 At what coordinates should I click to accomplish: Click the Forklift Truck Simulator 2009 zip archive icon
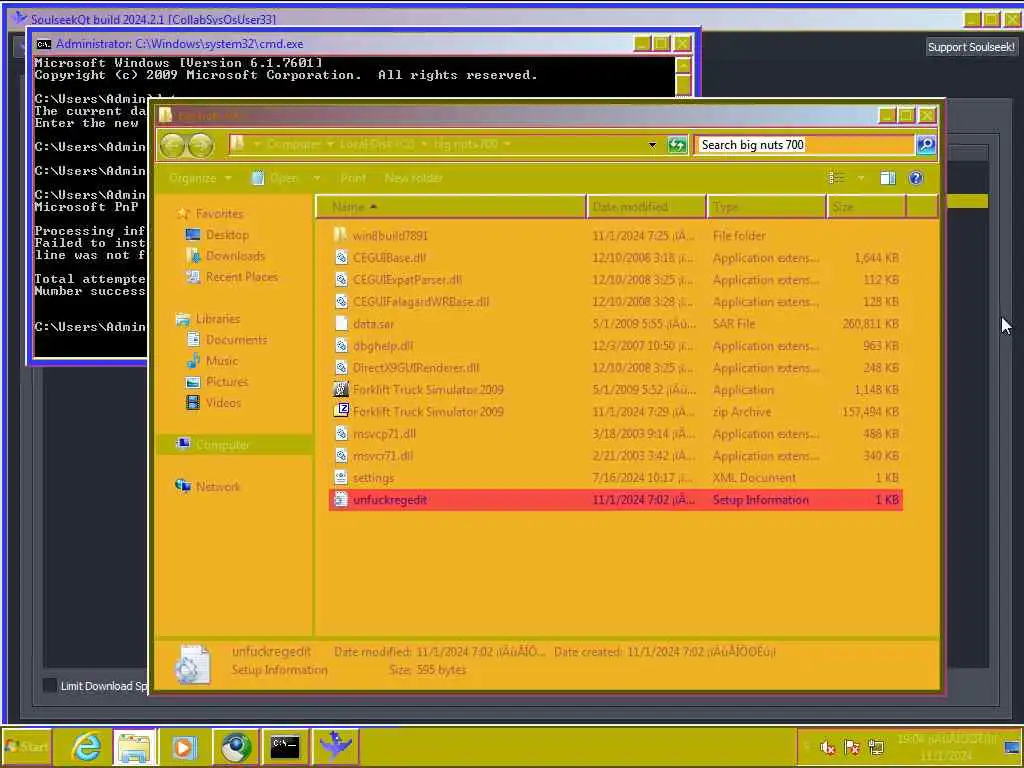click(x=341, y=411)
